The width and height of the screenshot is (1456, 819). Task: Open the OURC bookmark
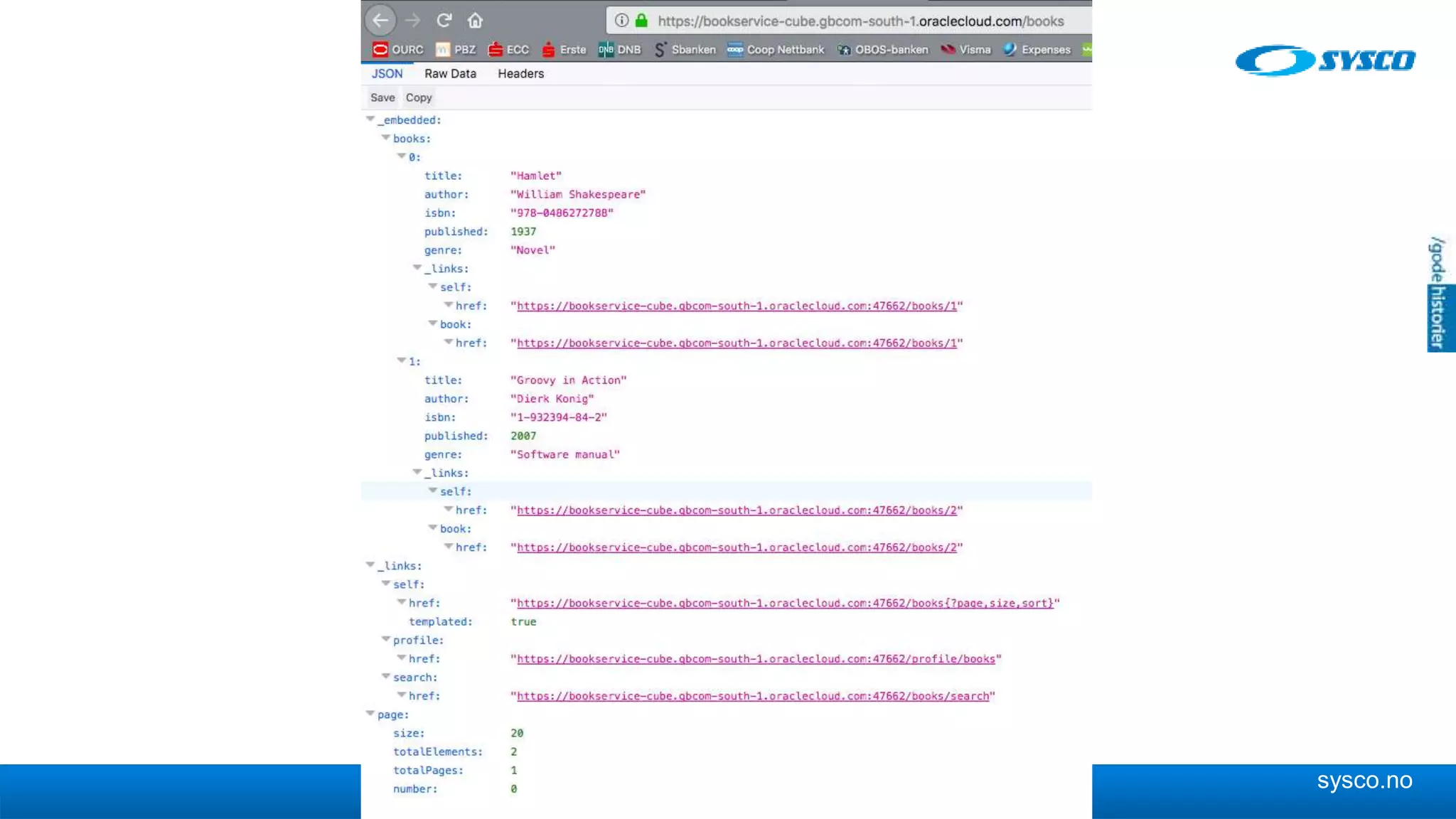(398, 50)
